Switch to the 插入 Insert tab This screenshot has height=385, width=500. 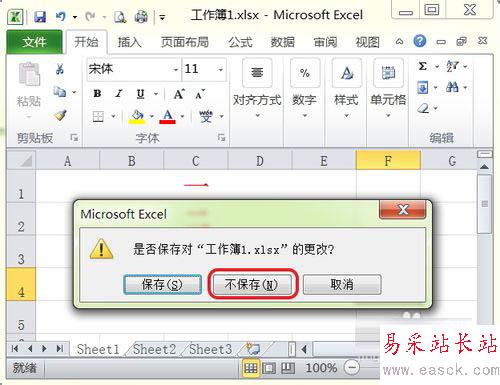129,42
